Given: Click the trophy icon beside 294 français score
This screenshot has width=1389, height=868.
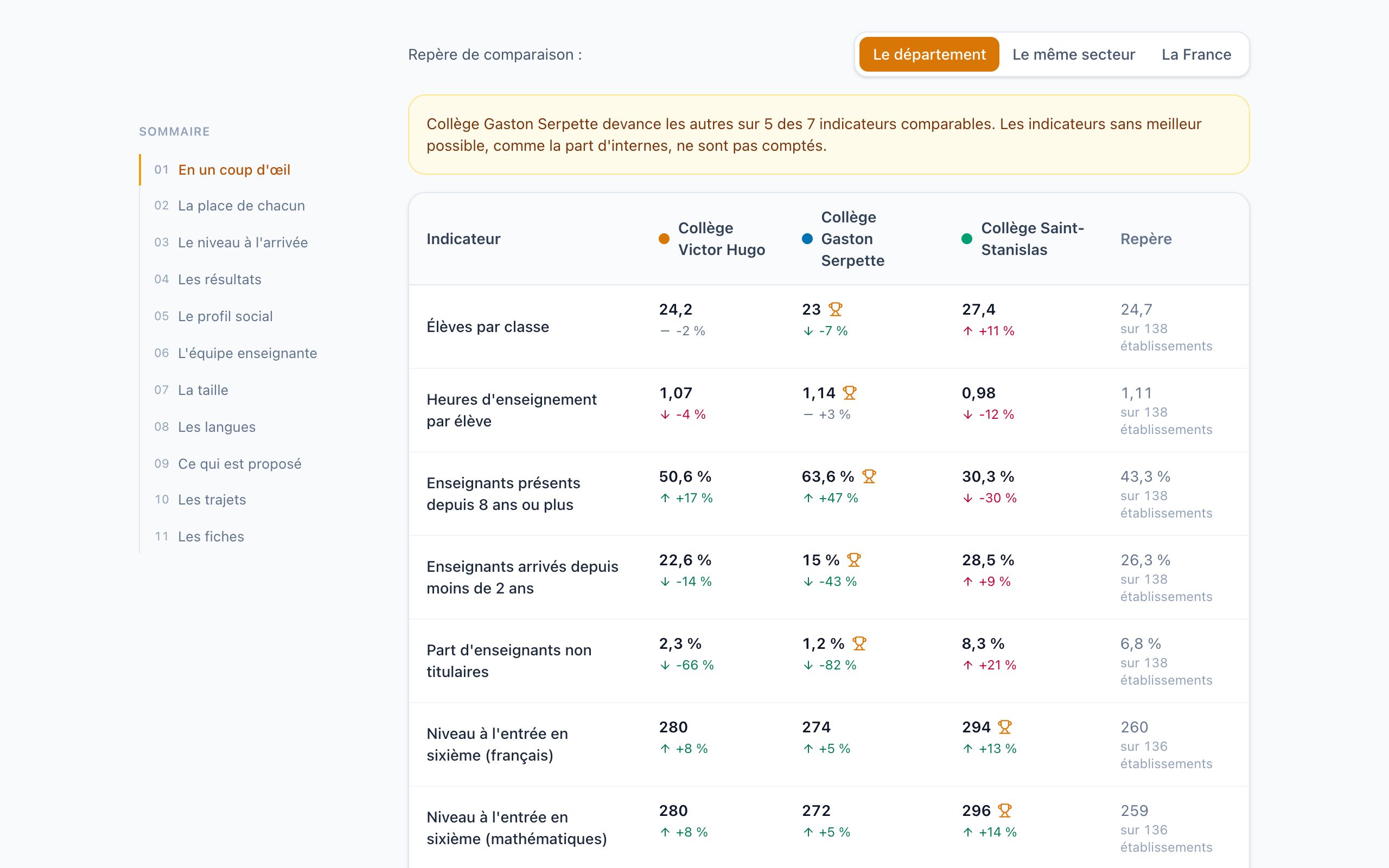Looking at the screenshot, I should [1004, 727].
